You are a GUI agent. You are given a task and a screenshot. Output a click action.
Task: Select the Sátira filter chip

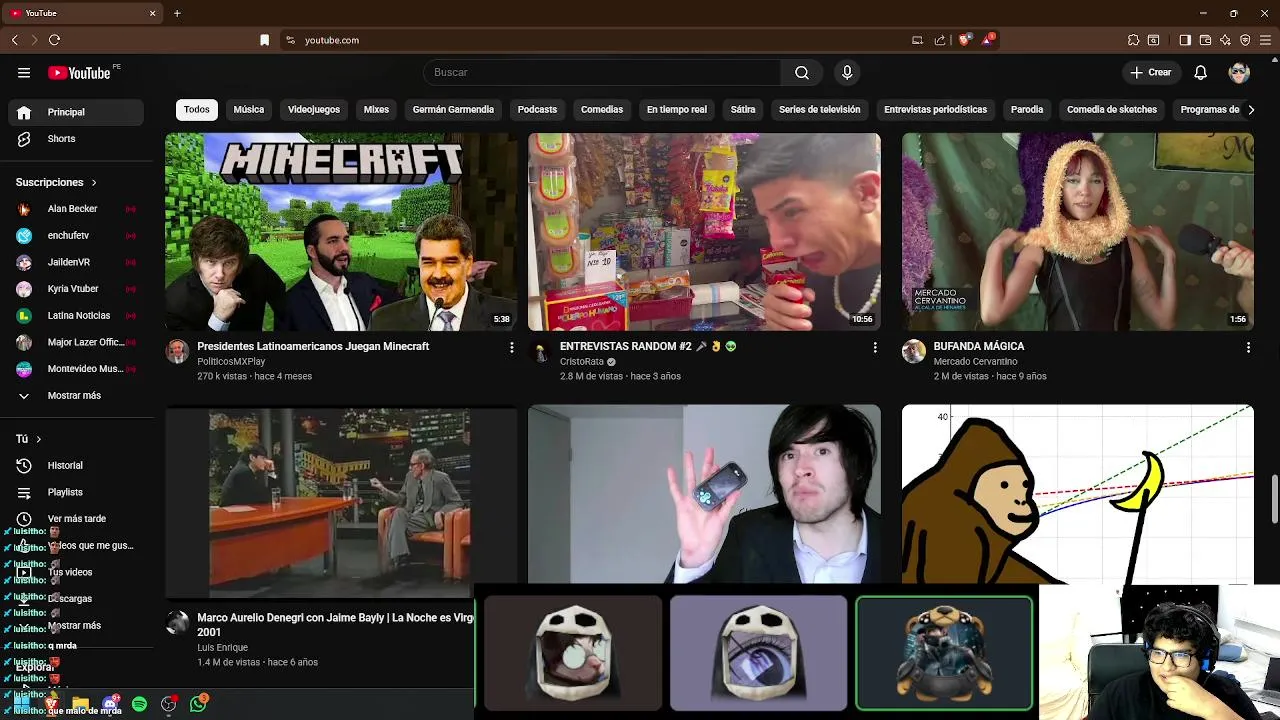(743, 110)
